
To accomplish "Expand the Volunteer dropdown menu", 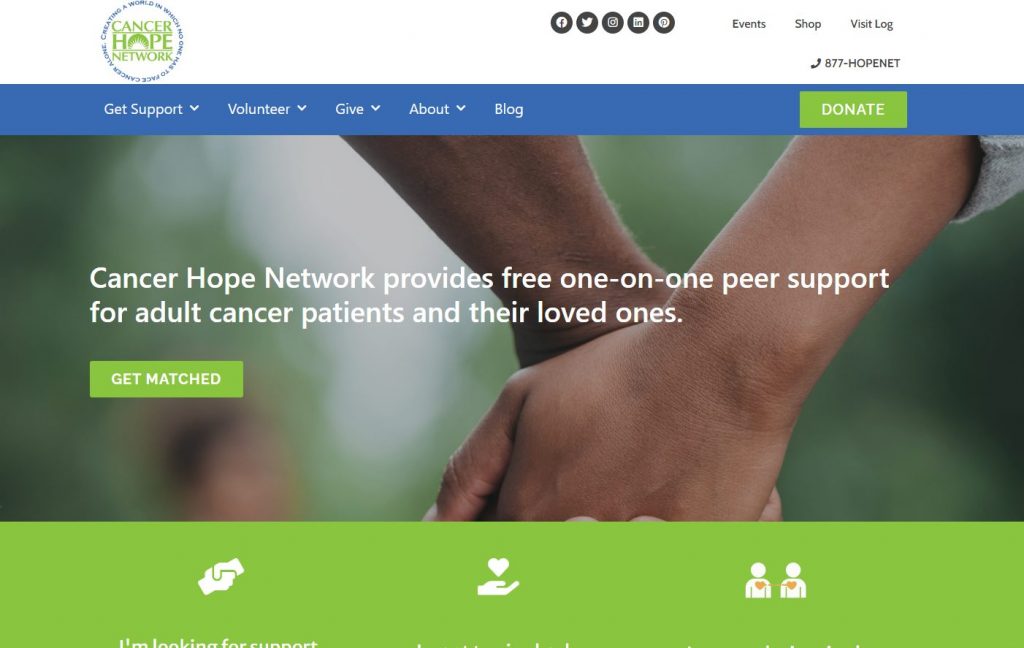I will [x=266, y=109].
